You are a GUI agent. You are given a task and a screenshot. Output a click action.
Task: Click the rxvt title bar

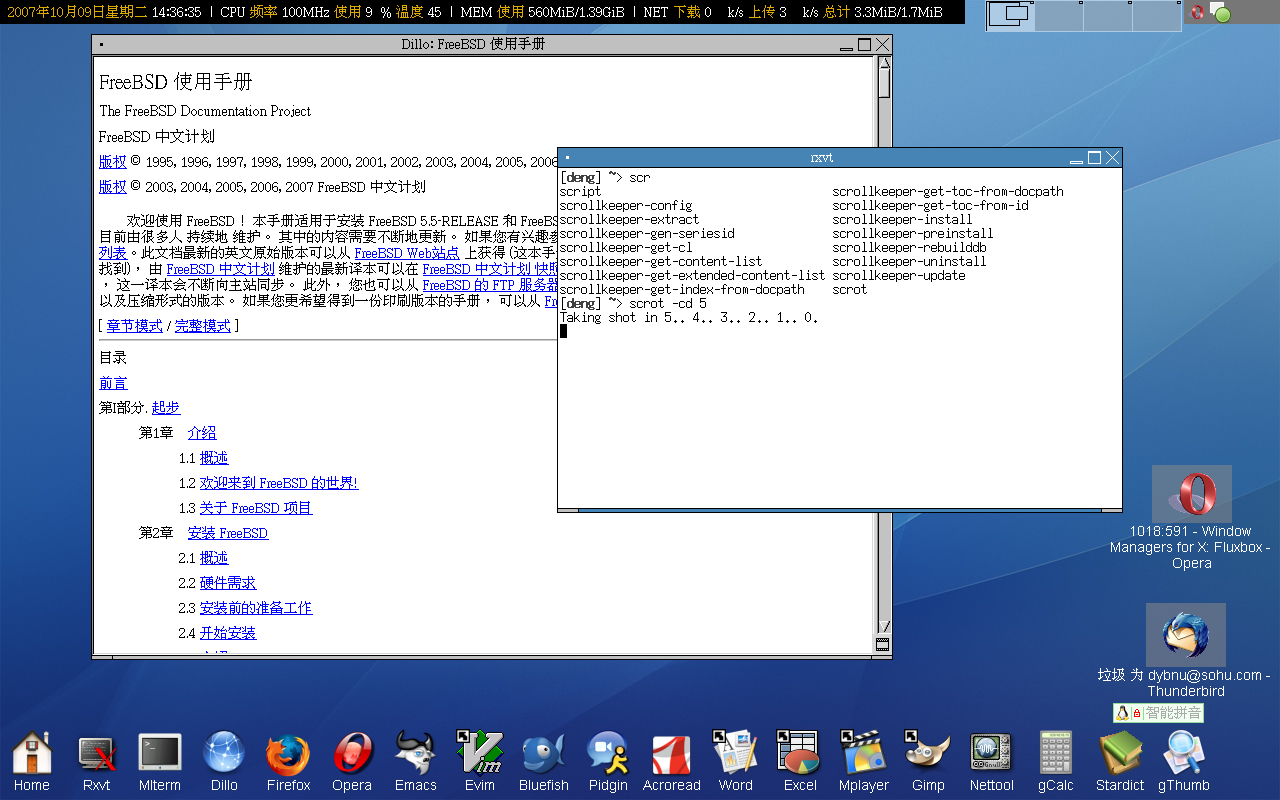point(822,158)
